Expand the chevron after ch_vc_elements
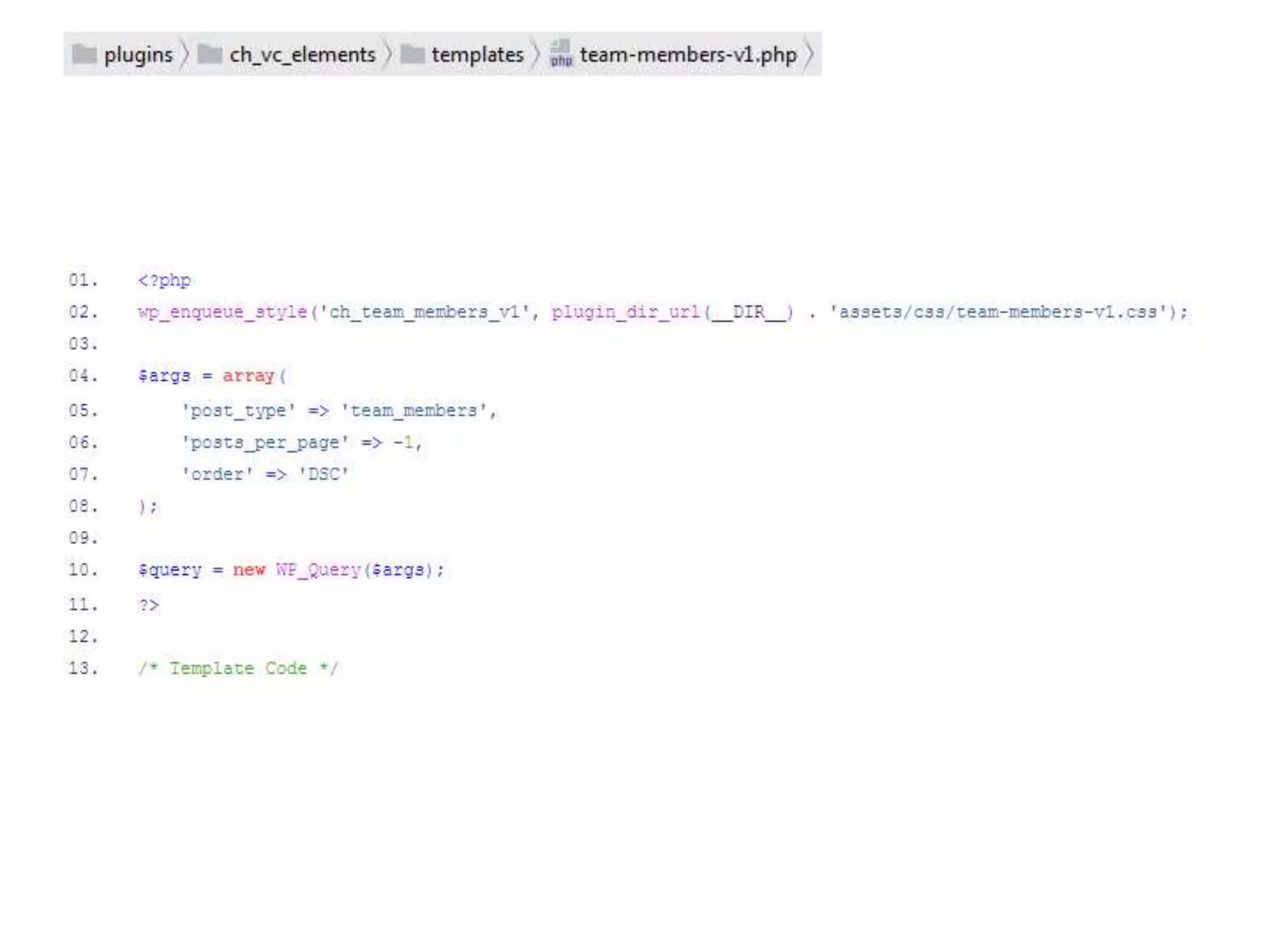 [x=388, y=55]
